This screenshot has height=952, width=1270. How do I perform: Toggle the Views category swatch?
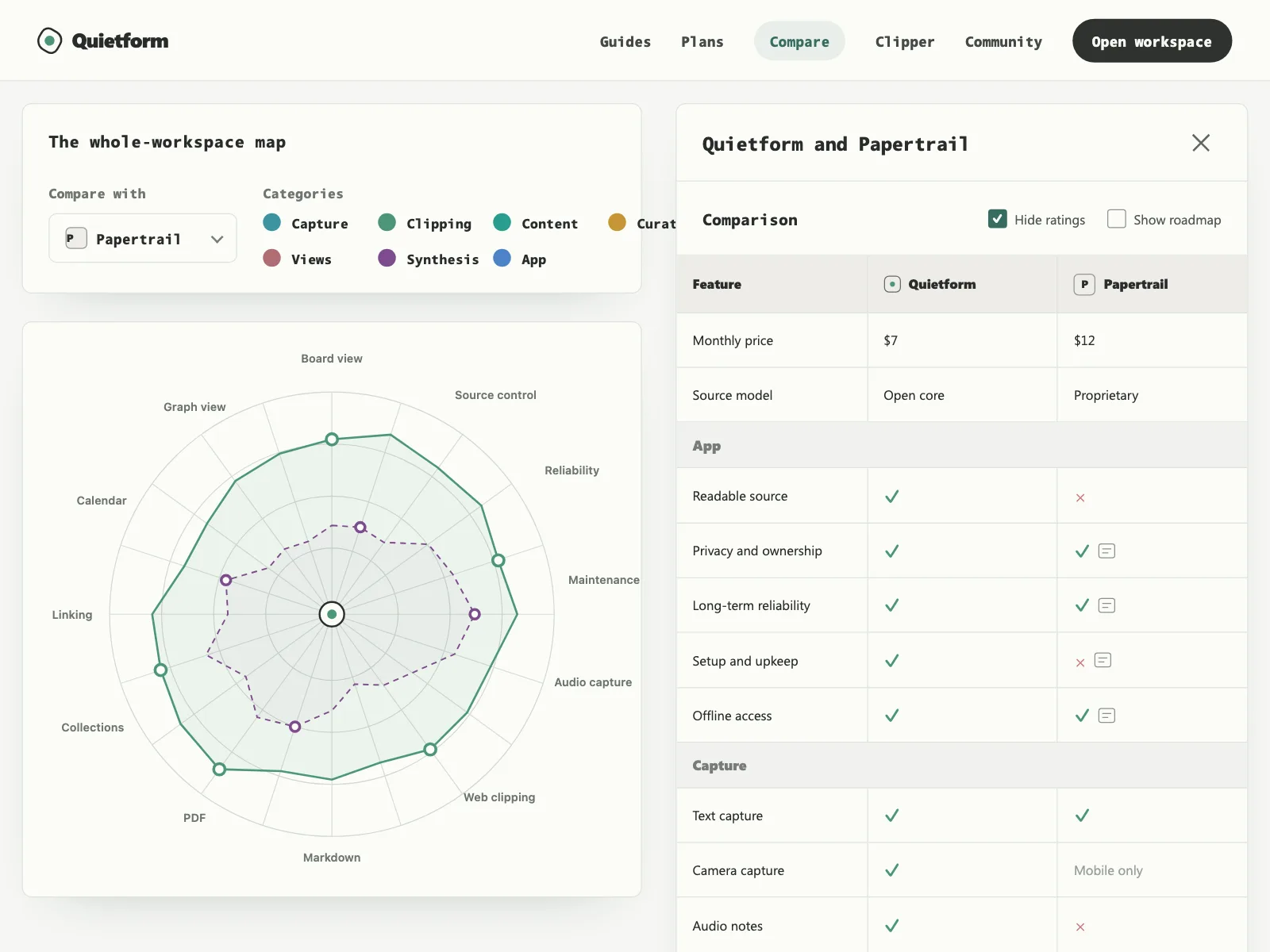pos(272,258)
